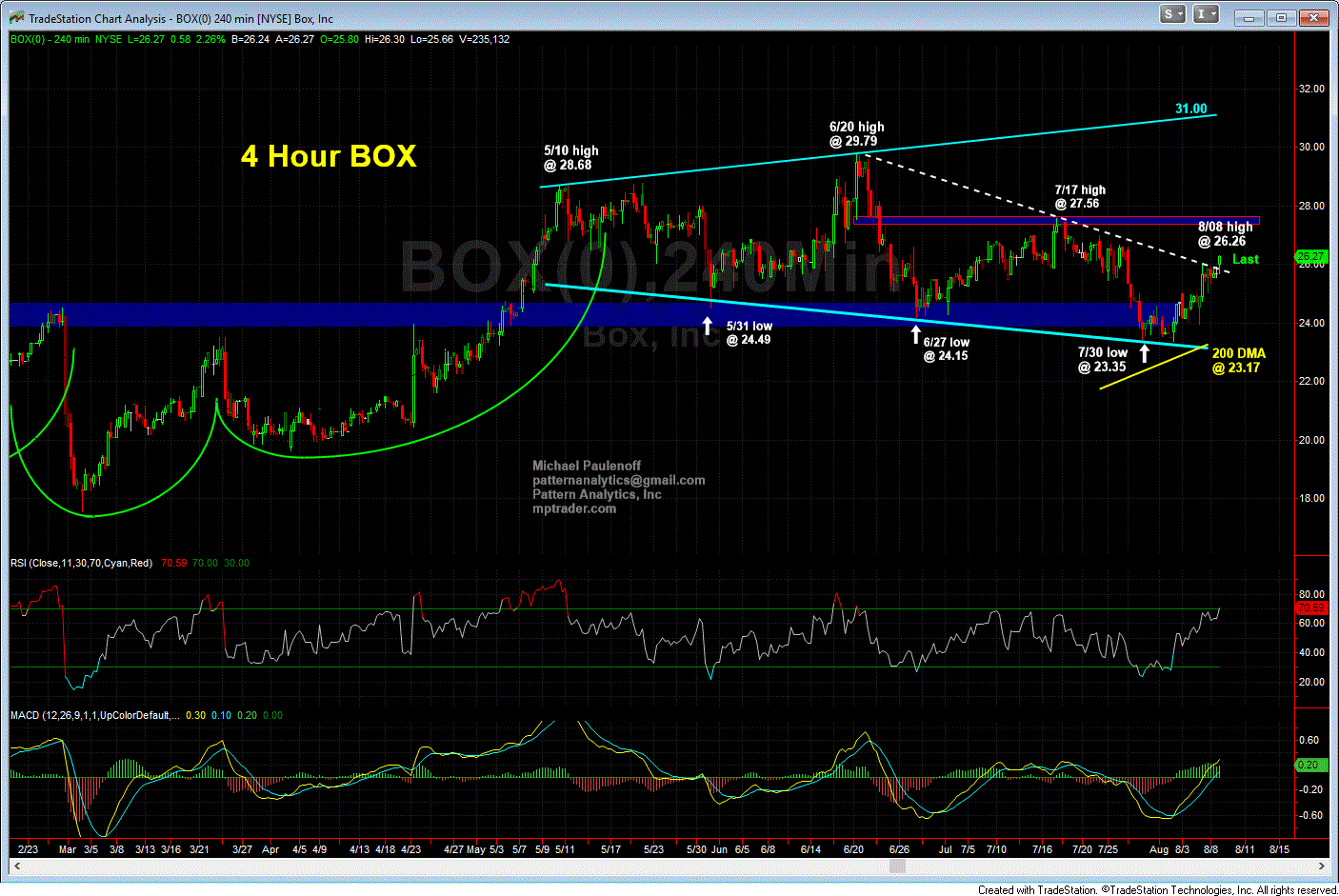Click the '31.00' cyan trendline label
Image resolution: width=1339 pixels, height=896 pixels.
point(1190,109)
